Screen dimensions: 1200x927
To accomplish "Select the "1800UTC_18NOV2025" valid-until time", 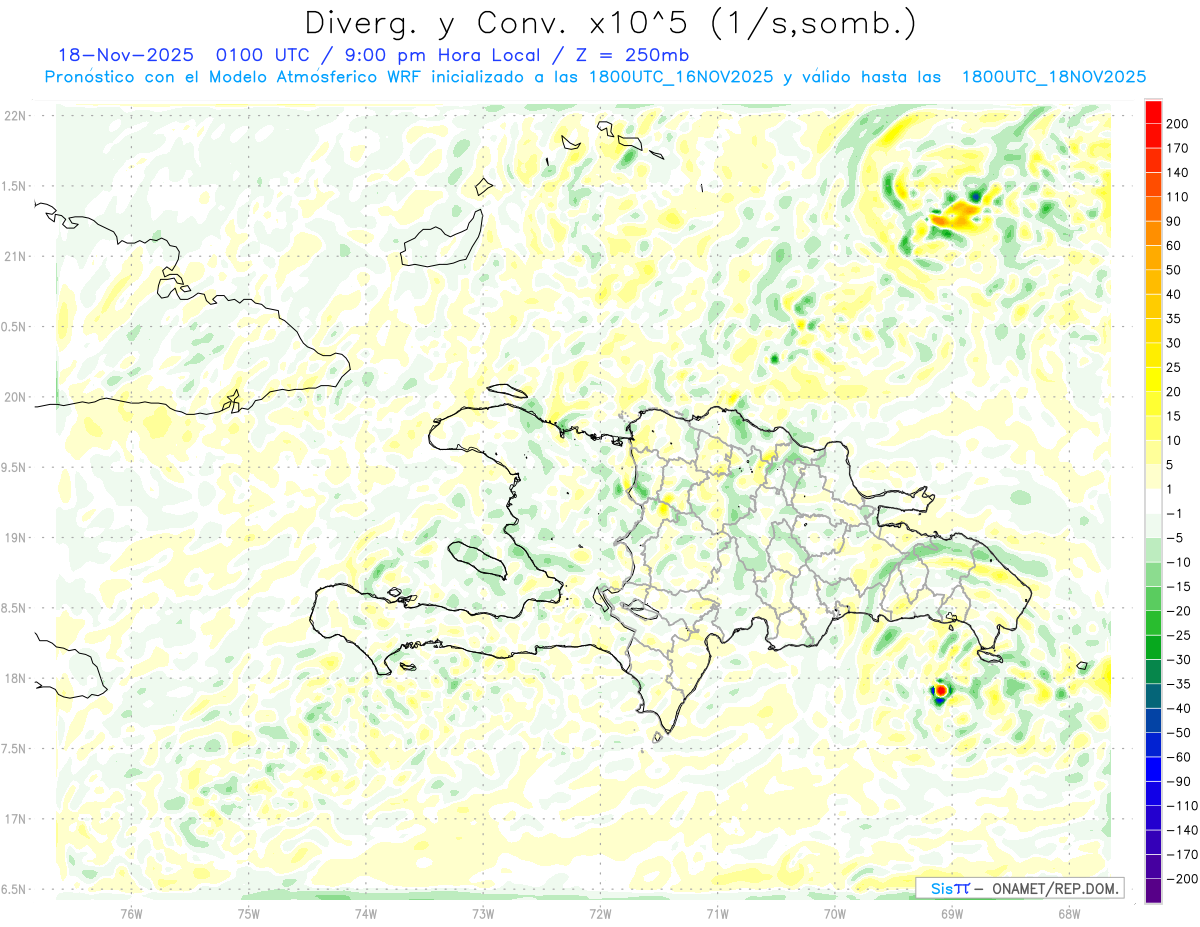I will (x=1053, y=77).
